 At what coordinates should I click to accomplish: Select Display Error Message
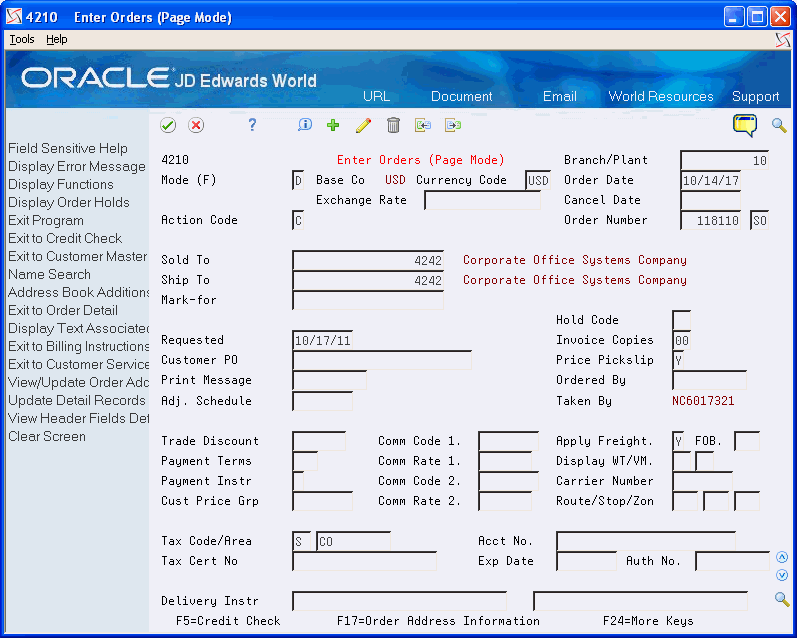click(x=77, y=167)
